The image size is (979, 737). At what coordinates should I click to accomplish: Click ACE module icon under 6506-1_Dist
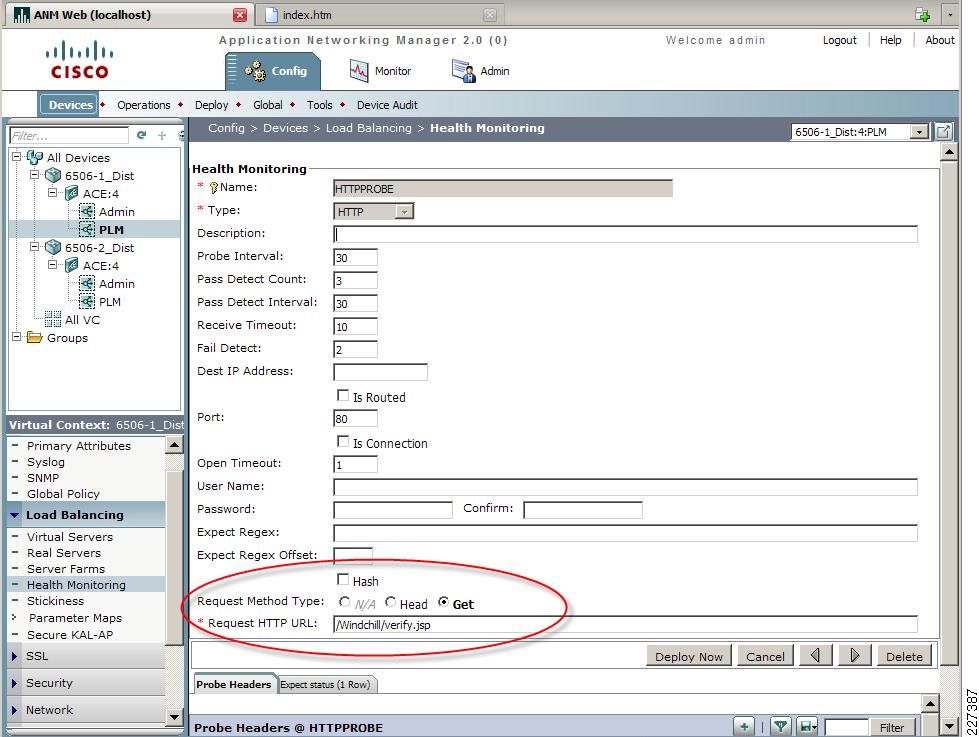[72, 194]
